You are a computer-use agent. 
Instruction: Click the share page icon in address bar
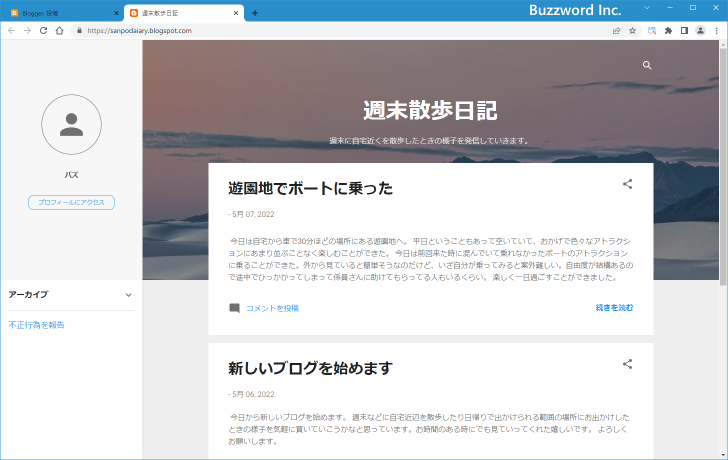(617, 31)
